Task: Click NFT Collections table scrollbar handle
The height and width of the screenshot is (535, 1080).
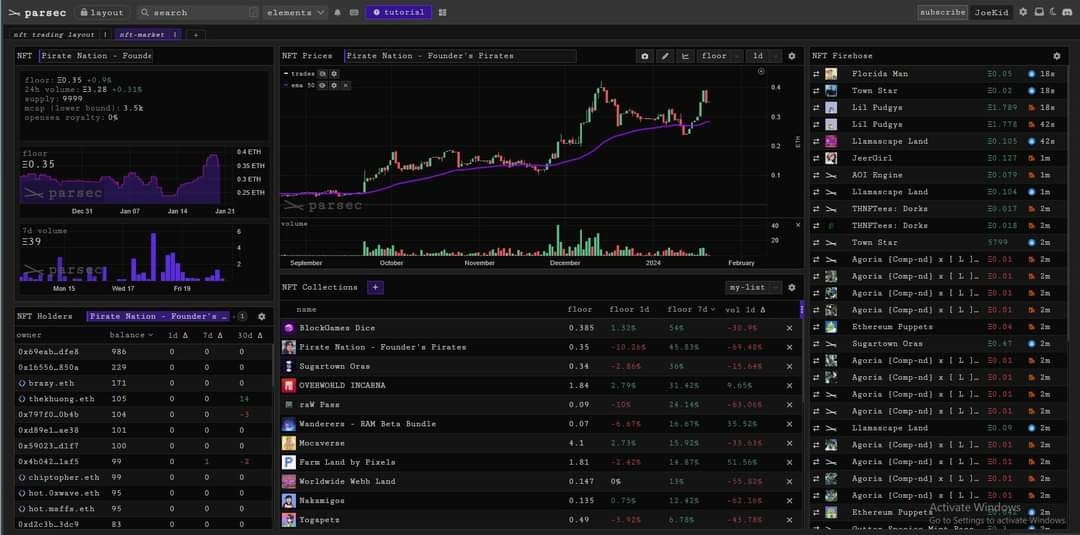Action: tap(802, 310)
